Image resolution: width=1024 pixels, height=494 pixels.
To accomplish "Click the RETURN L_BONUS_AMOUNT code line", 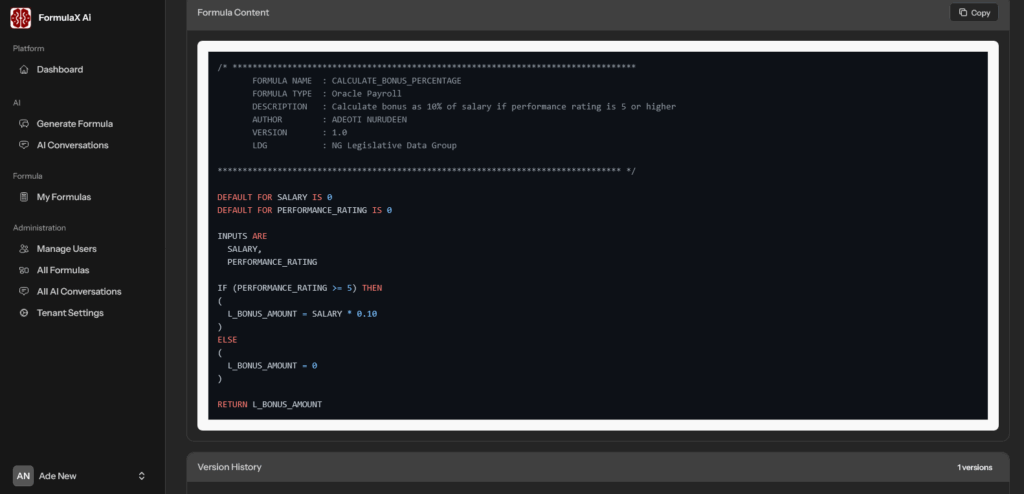I will (x=270, y=404).
